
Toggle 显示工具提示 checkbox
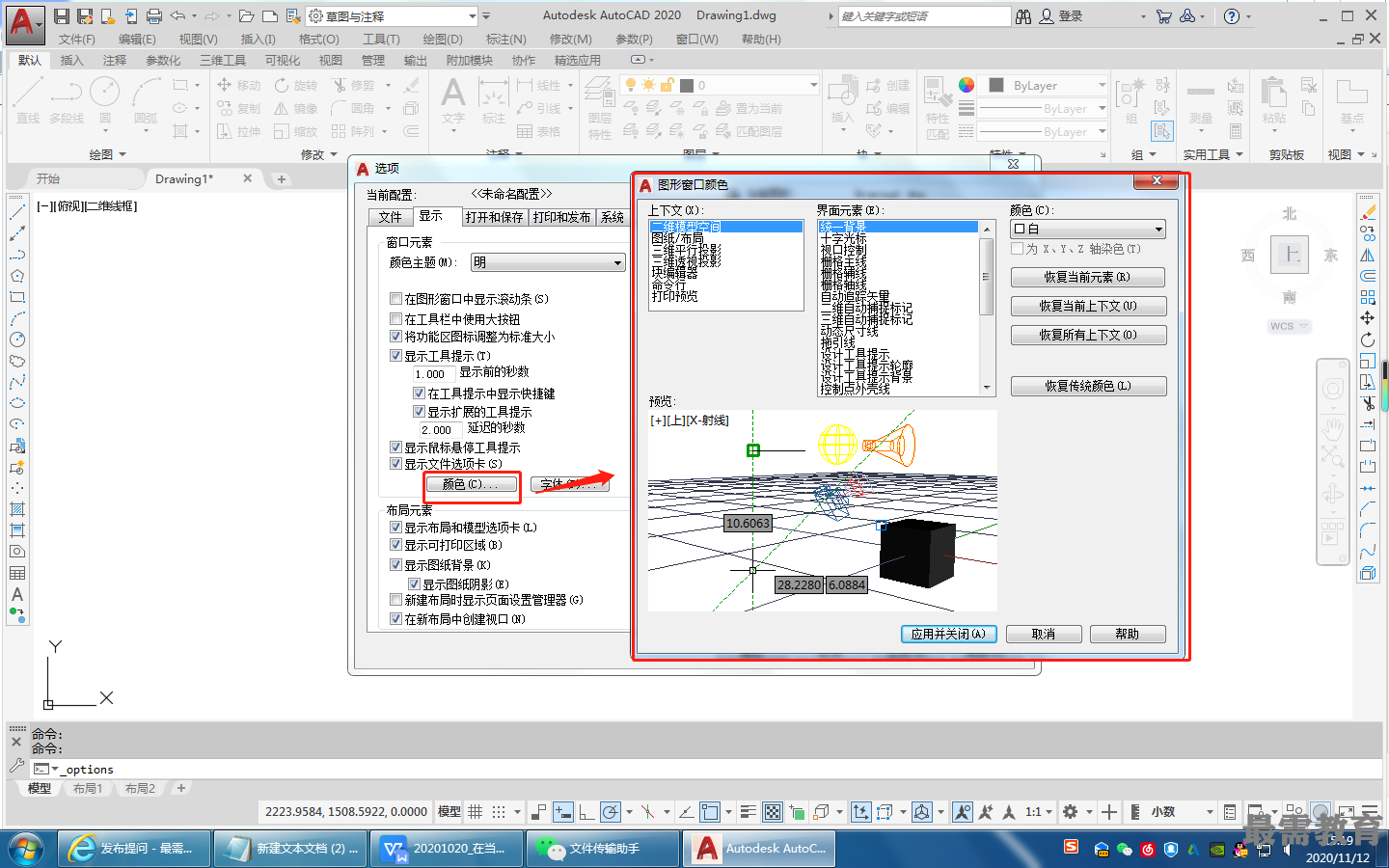(396, 356)
